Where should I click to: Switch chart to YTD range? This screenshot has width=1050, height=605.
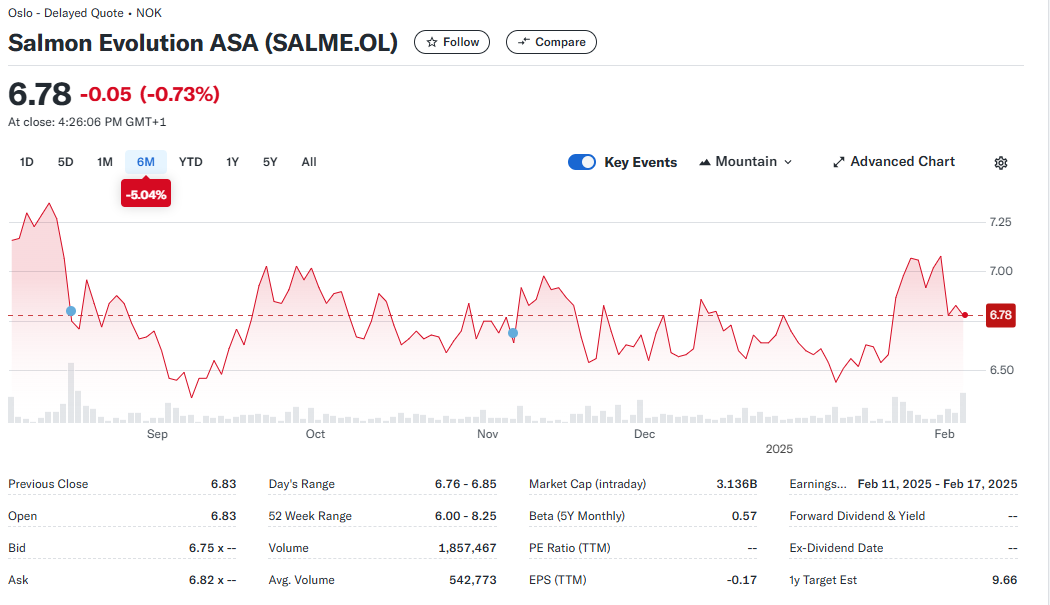tap(190, 162)
